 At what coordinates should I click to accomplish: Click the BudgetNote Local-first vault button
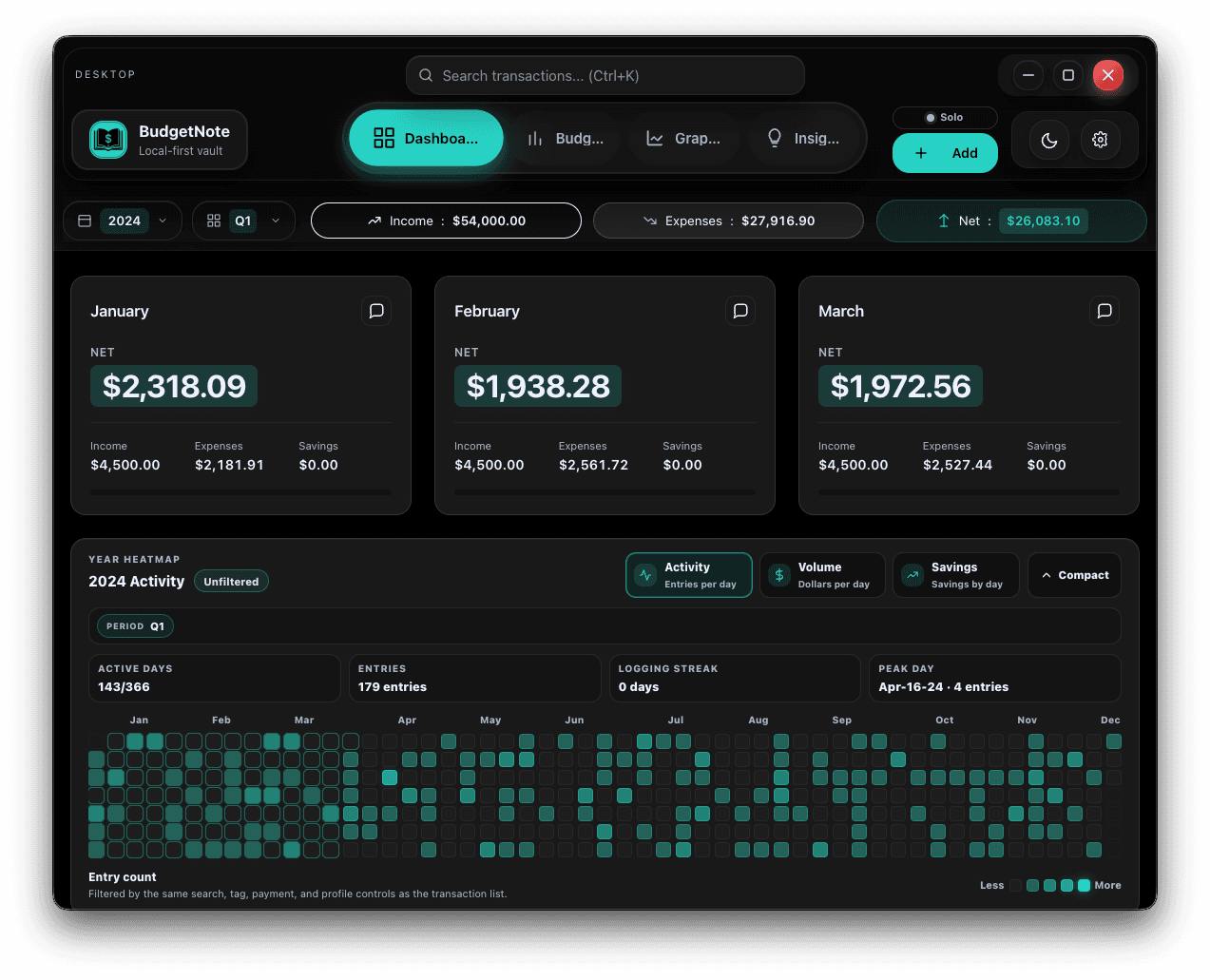[x=160, y=140]
